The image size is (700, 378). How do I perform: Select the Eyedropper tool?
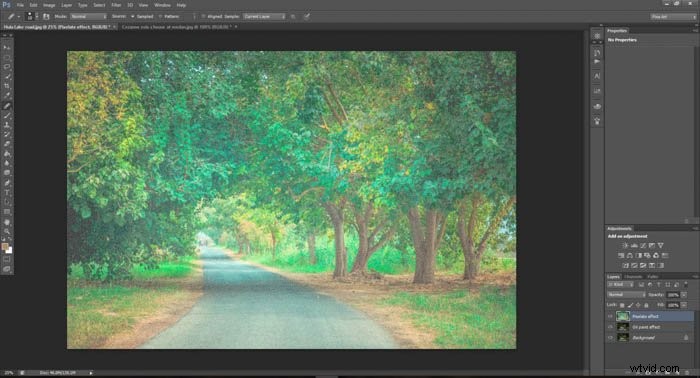(x=7, y=96)
